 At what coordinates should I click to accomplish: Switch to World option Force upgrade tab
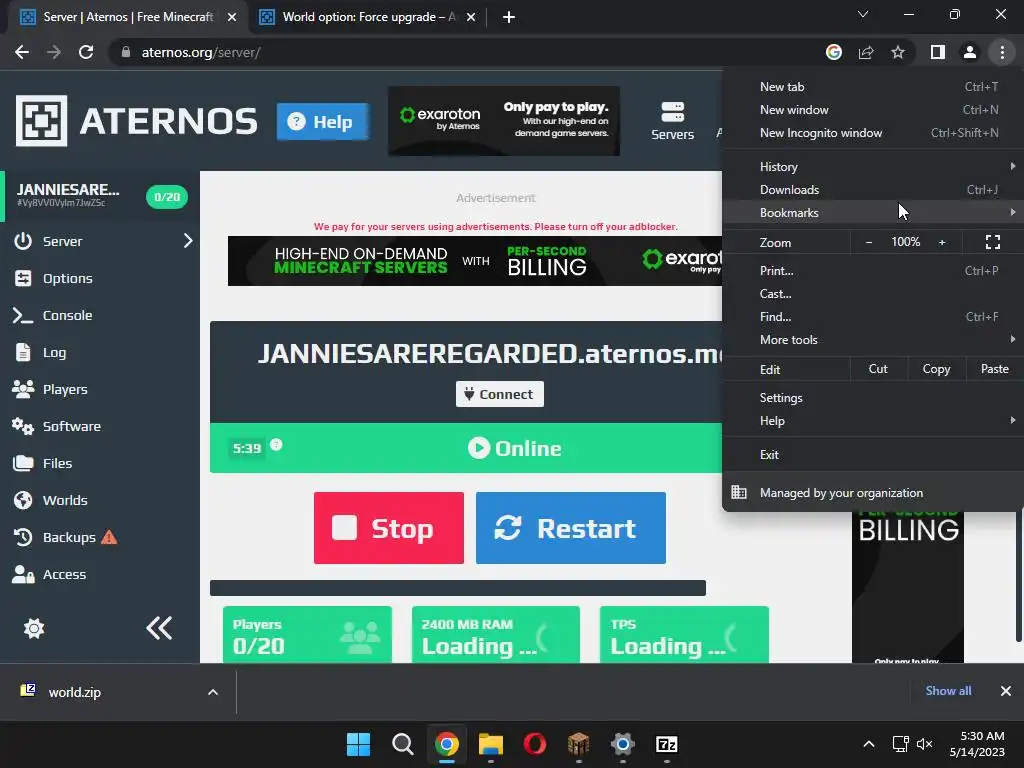click(x=367, y=17)
